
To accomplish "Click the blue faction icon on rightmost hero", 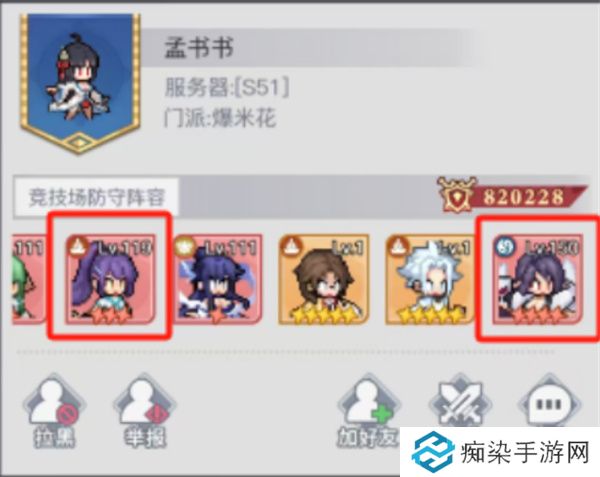I will tap(505, 247).
